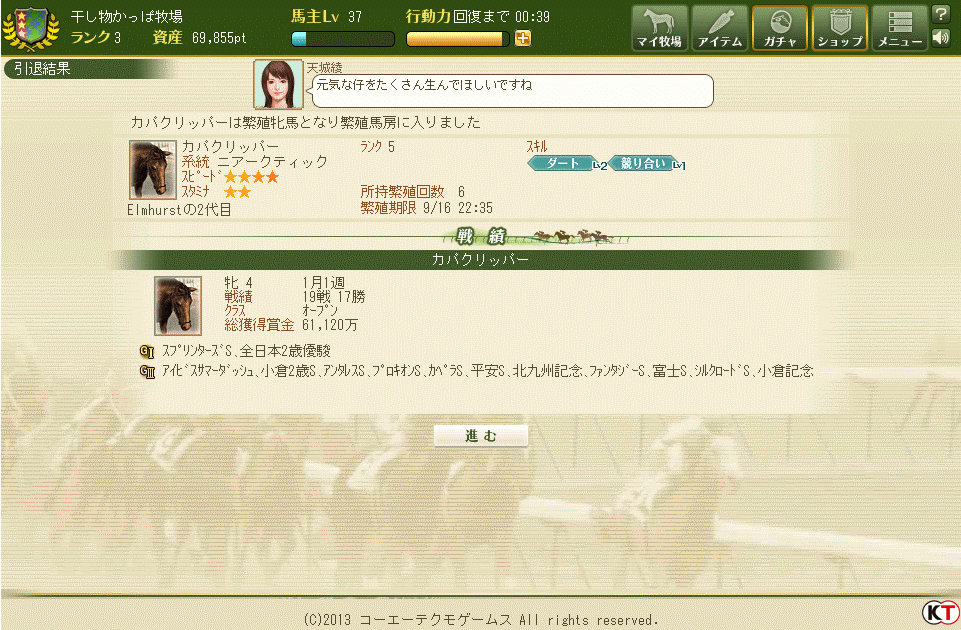Click the text 所持繁殖回数 6
Image resolution: width=961 pixels, height=630 pixels.
point(412,192)
